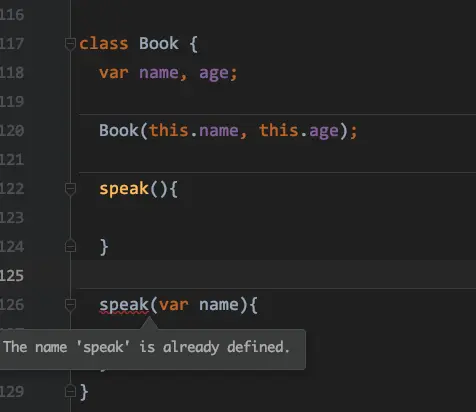This screenshot has height=412, width=476.
Task: Click line number 122 in the gutter
Action: pyautogui.click(x=12, y=189)
